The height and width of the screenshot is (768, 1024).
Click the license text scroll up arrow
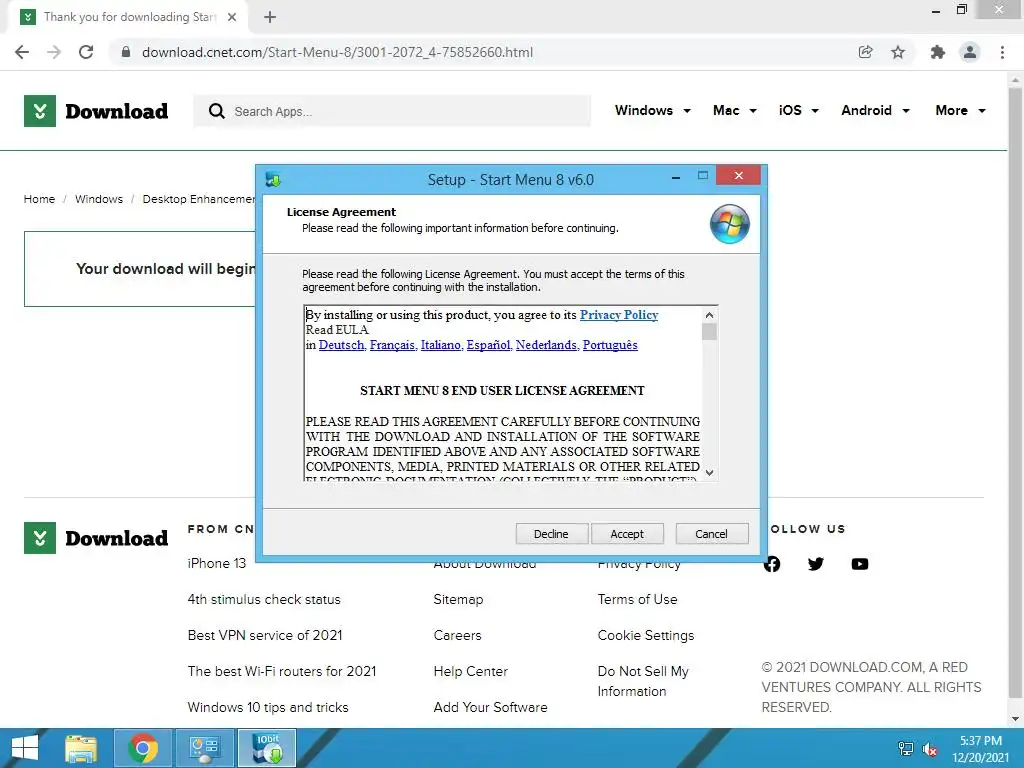pos(709,315)
